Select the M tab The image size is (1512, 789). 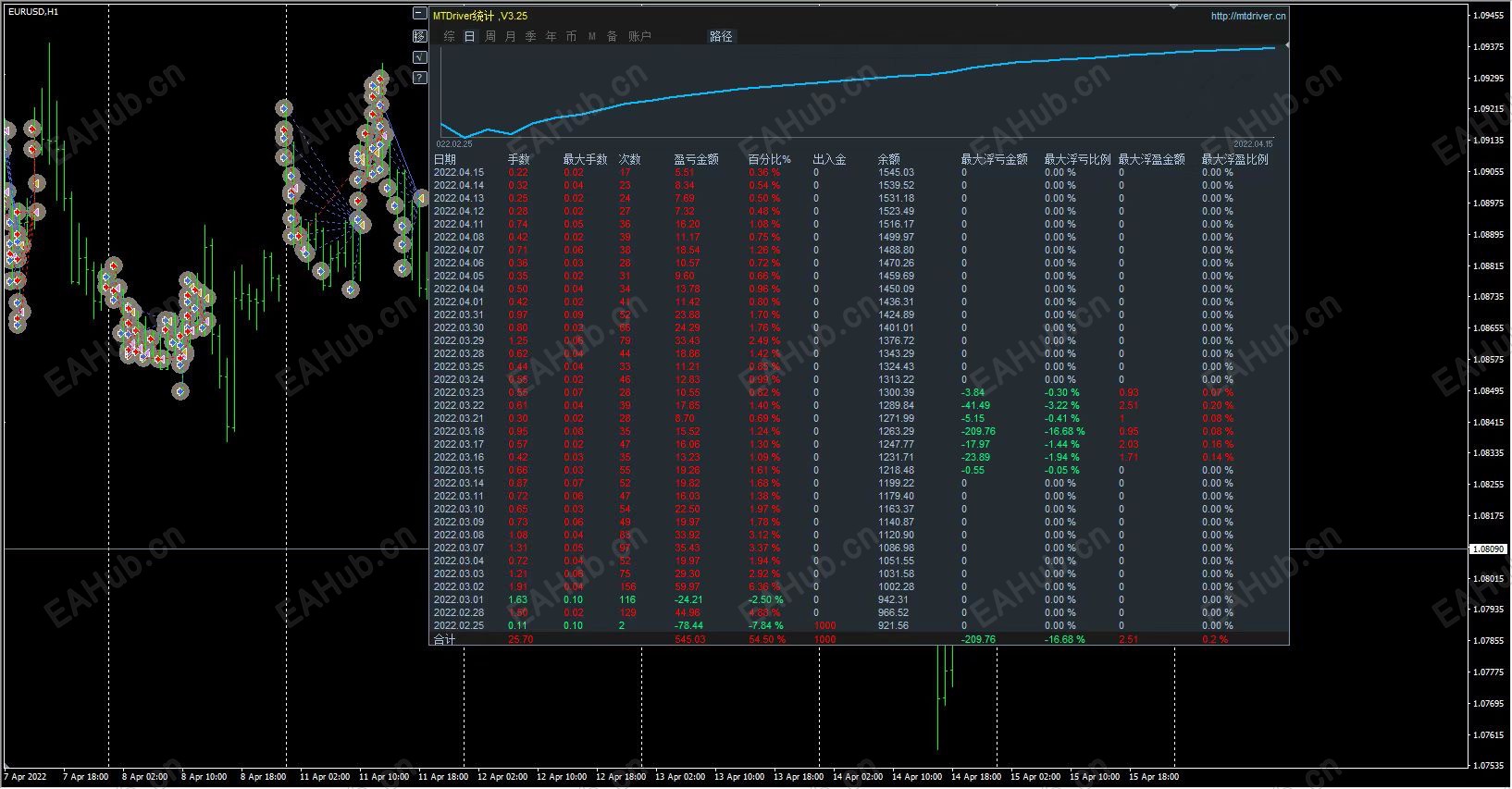click(x=592, y=36)
